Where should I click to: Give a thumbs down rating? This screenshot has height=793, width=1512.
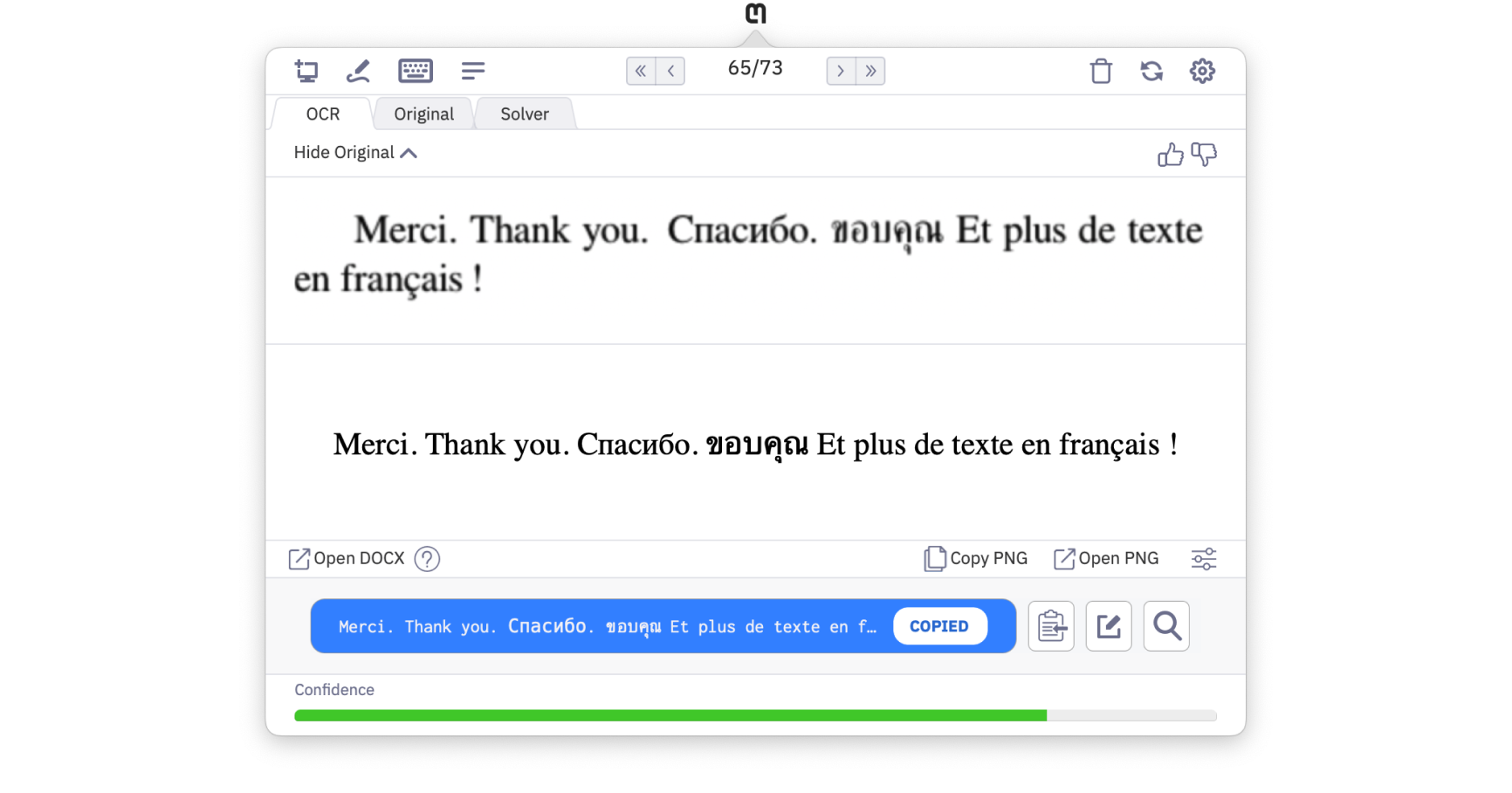[x=1204, y=155]
